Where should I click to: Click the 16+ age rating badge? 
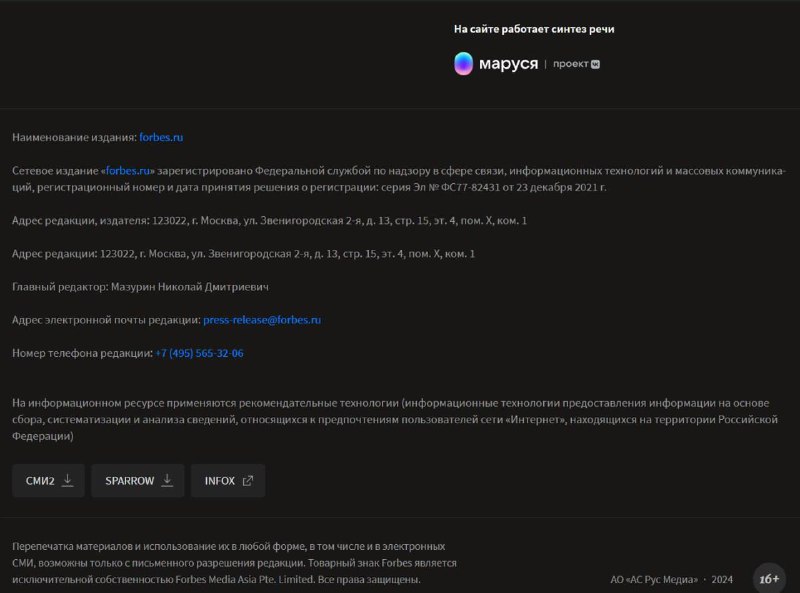click(769, 579)
